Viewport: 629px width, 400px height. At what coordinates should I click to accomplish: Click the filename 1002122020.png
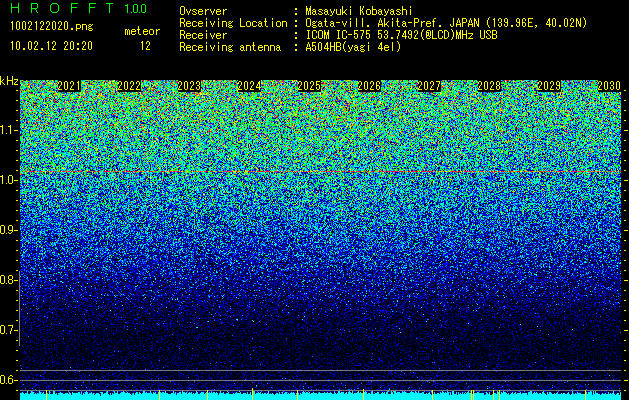coord(52,27)
